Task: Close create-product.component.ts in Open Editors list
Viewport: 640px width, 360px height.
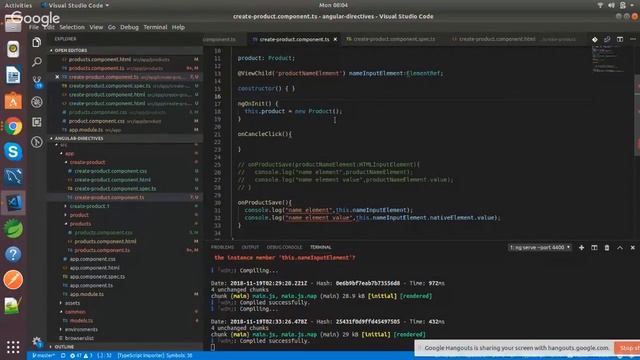Action: click(x=57, y=77)
